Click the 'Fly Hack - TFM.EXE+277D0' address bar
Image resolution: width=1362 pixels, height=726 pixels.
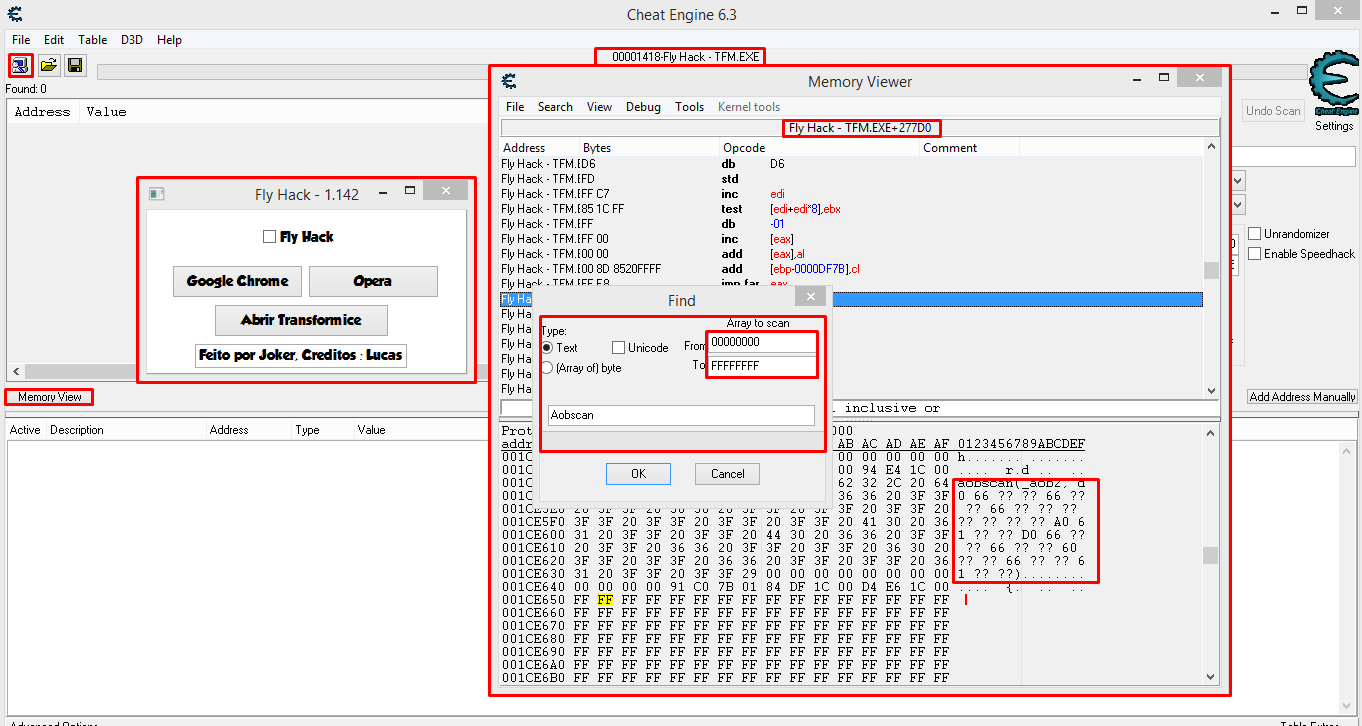pyautogui.click(x=860, y=128)
